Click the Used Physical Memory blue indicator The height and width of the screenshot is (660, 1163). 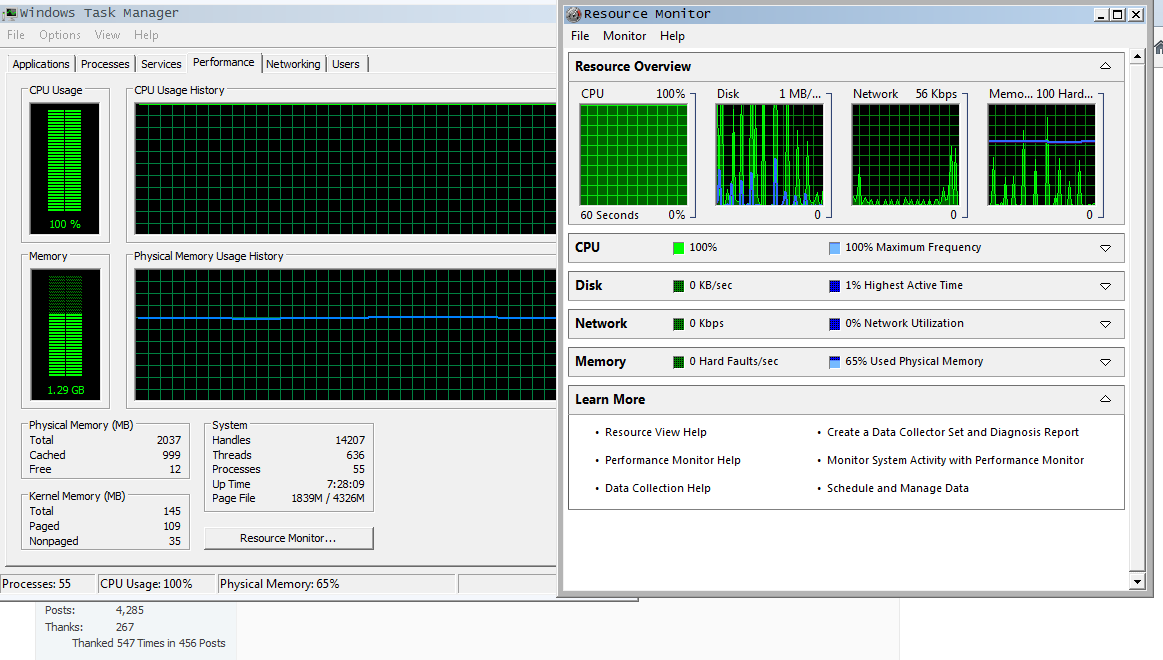coord(834,362)
